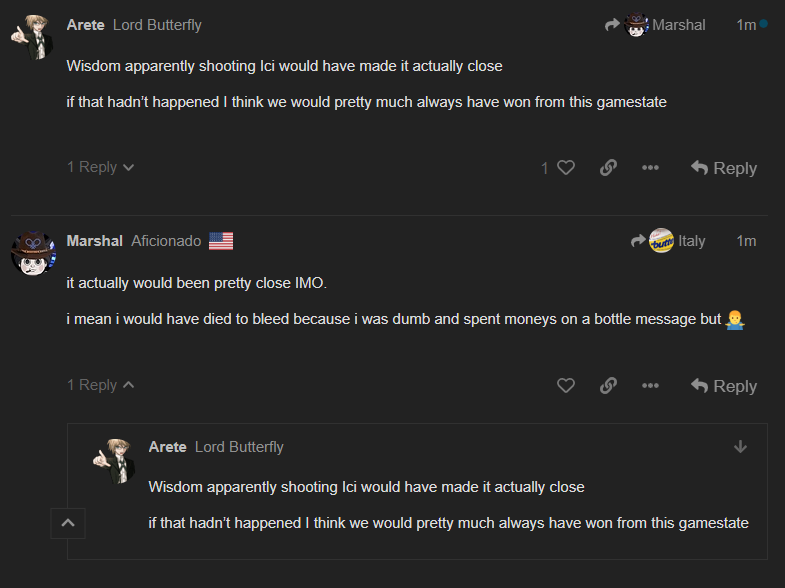The width and height of the screenshot is (785, 588).
Task: Collapse the 1 Reply list under Marshal's post
Action: [100, 385]
